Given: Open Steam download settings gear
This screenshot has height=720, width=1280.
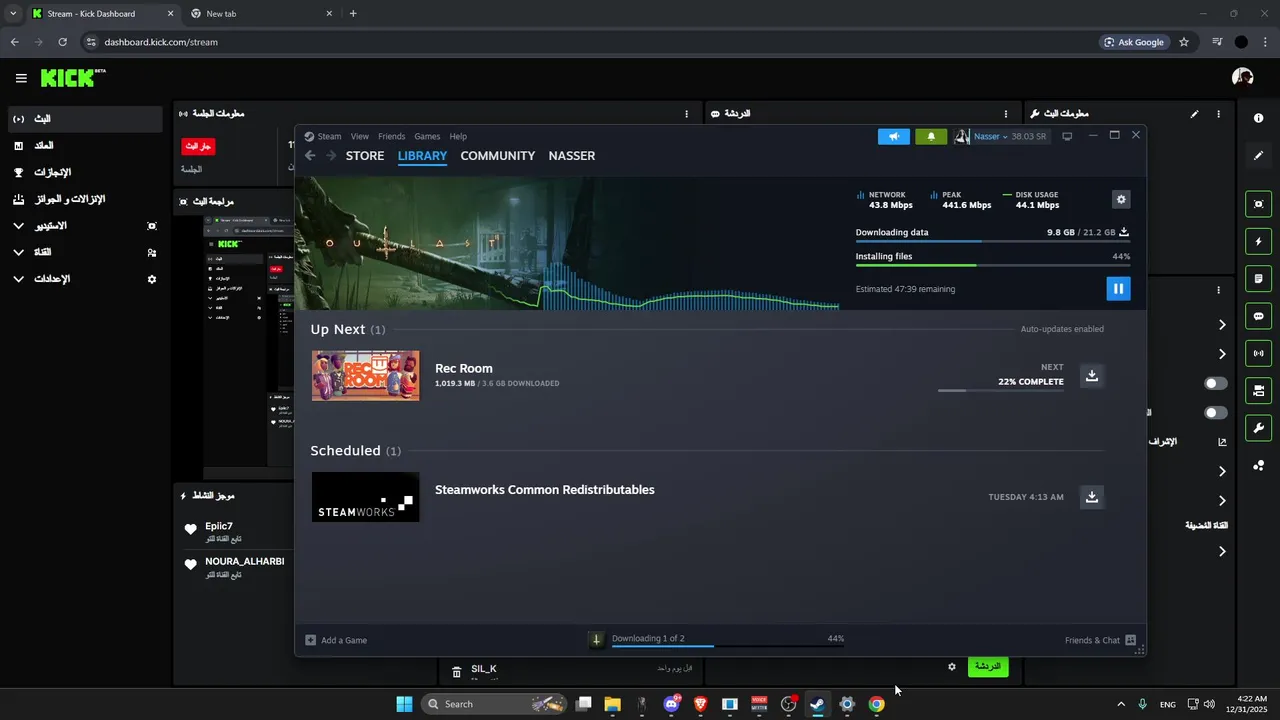Looking at the screenshot, I should coord(1121,199).
